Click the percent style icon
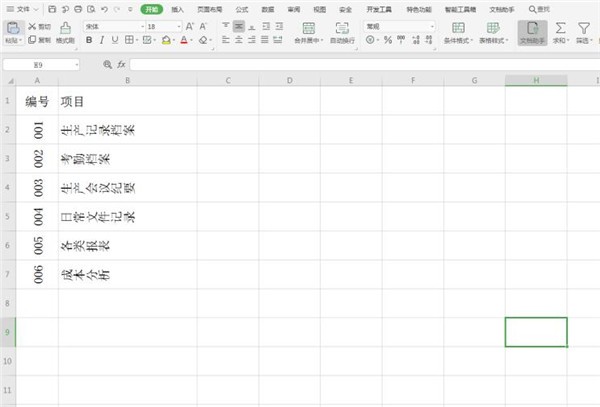 pos(388,39)
